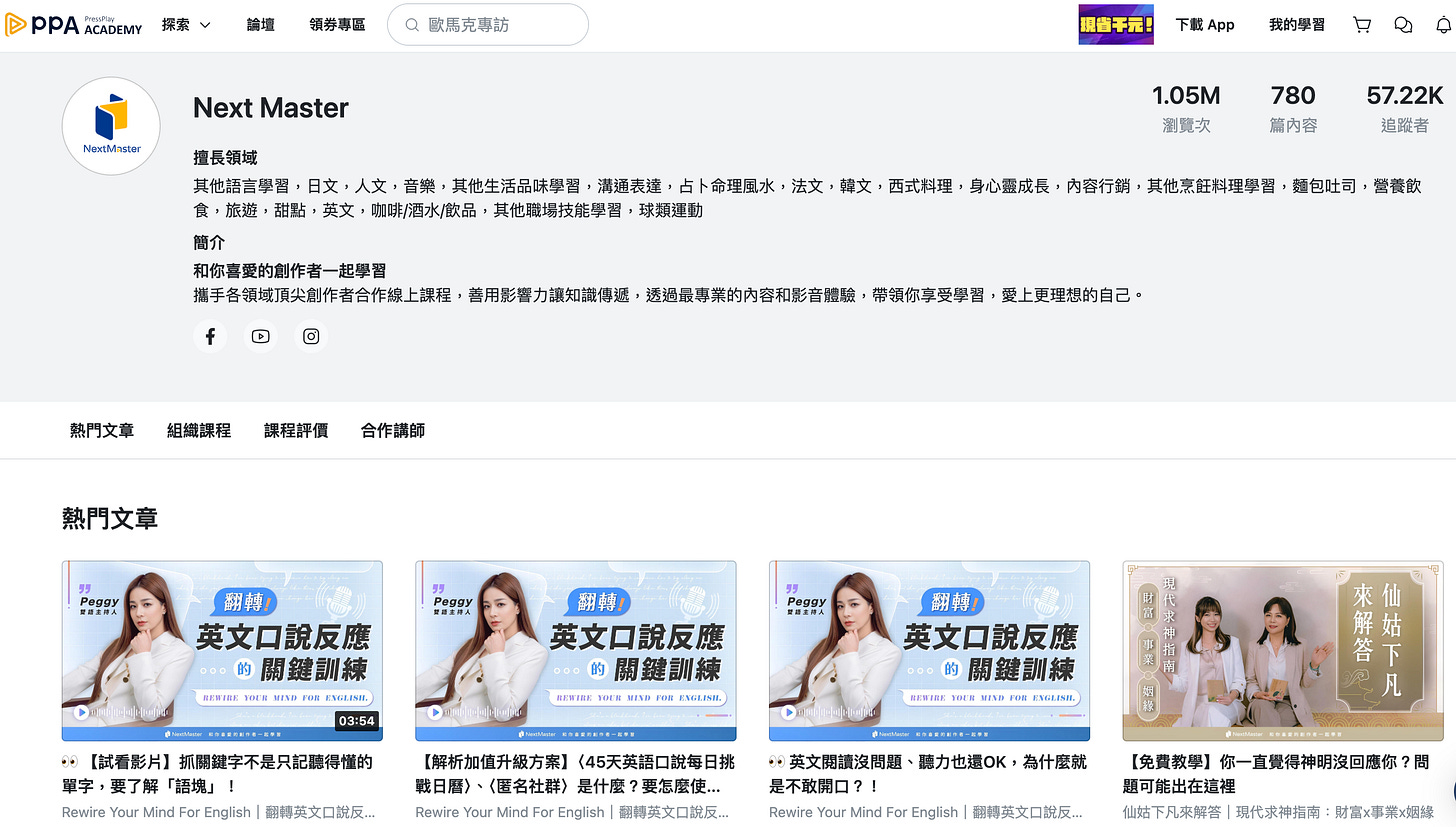The image size is (1456, 827).
Task: Open 我的學習 page
Action: coord(1297,25)
